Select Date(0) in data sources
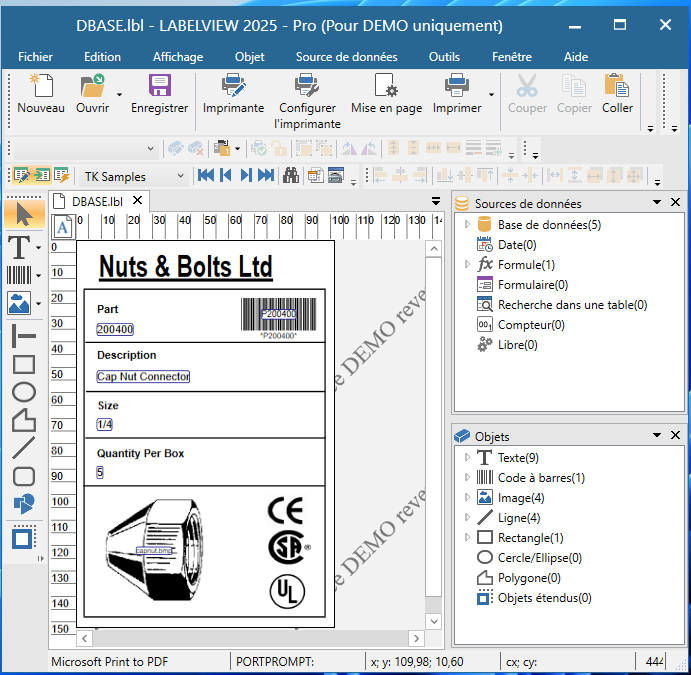691x675 pixels. click(517, 245)
